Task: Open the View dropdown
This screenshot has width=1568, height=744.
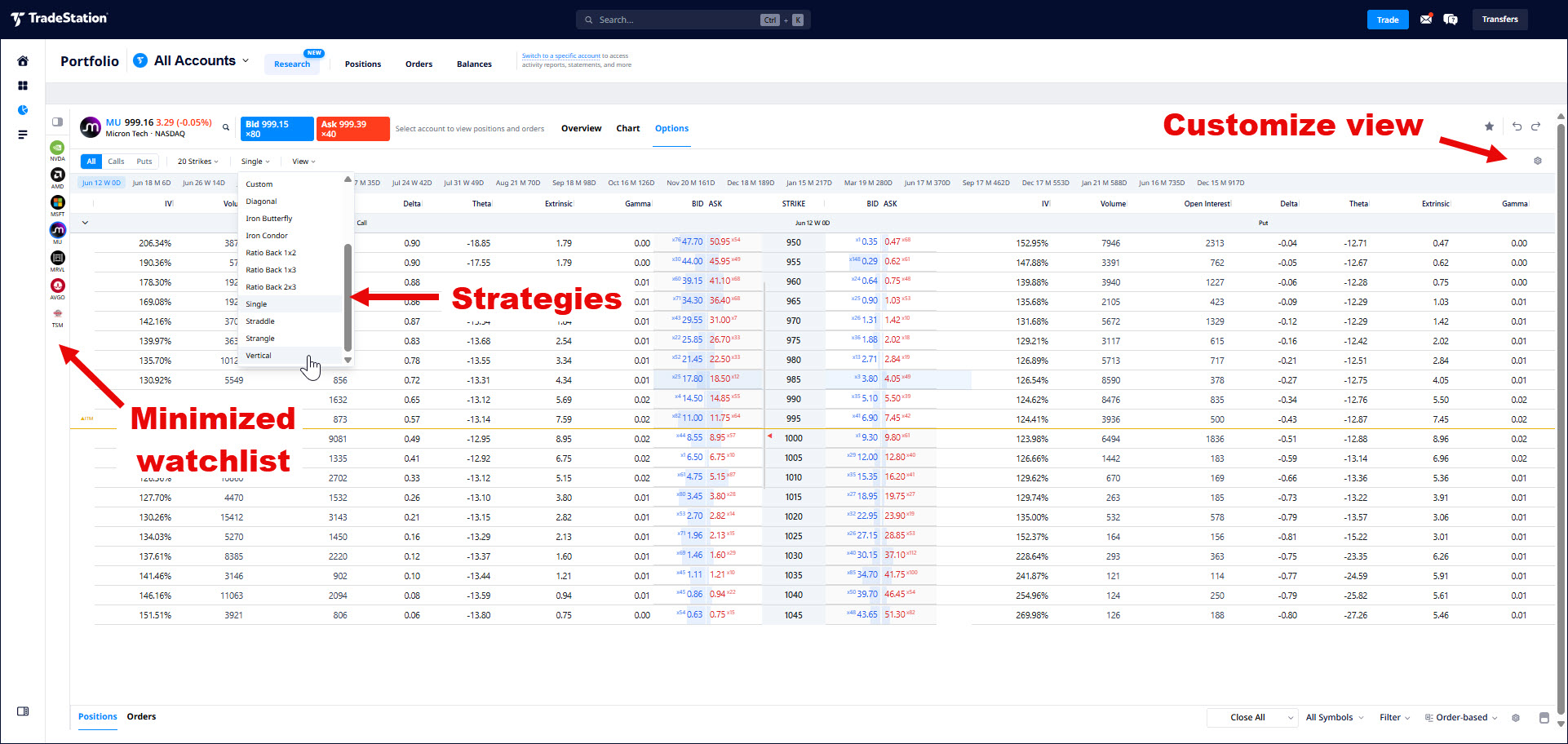Action: point(303,162)
